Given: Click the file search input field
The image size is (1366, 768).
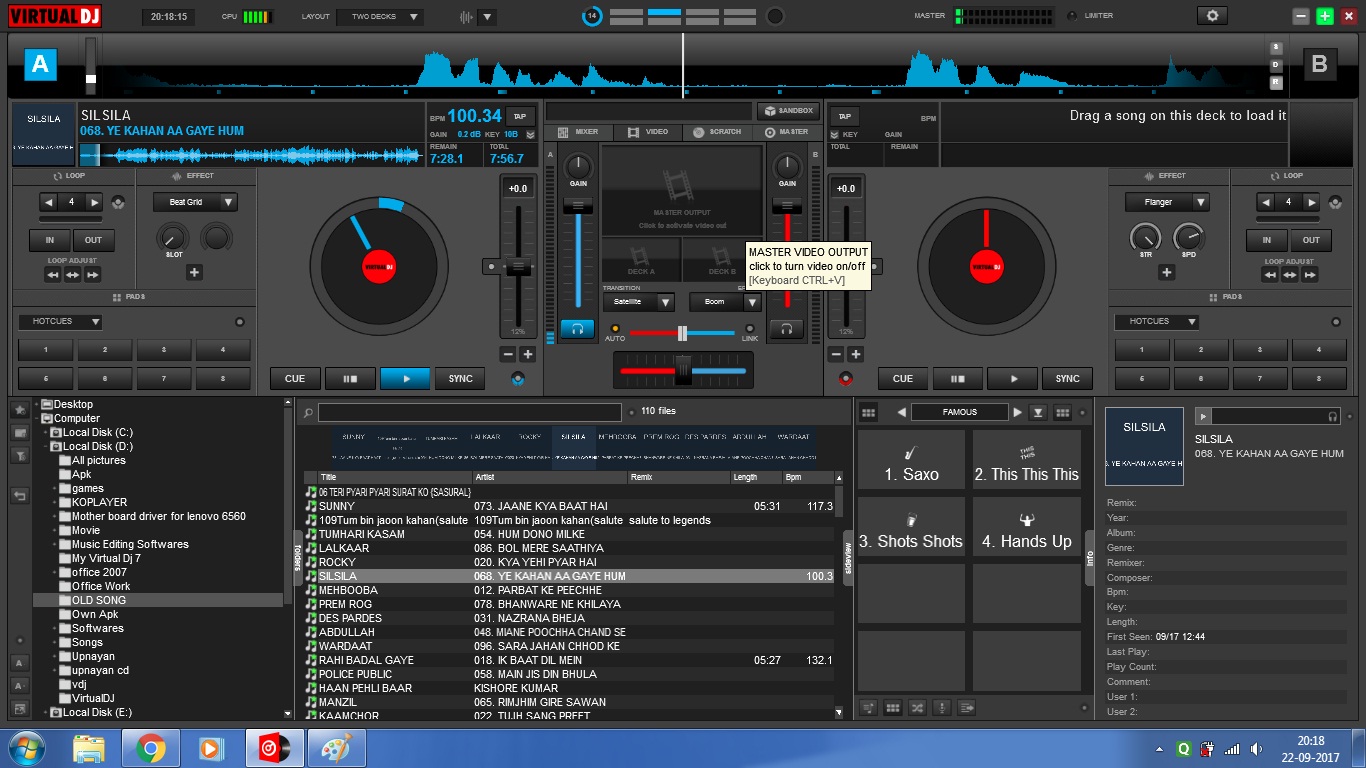Looking at the screenshot, I should (469, 412).
